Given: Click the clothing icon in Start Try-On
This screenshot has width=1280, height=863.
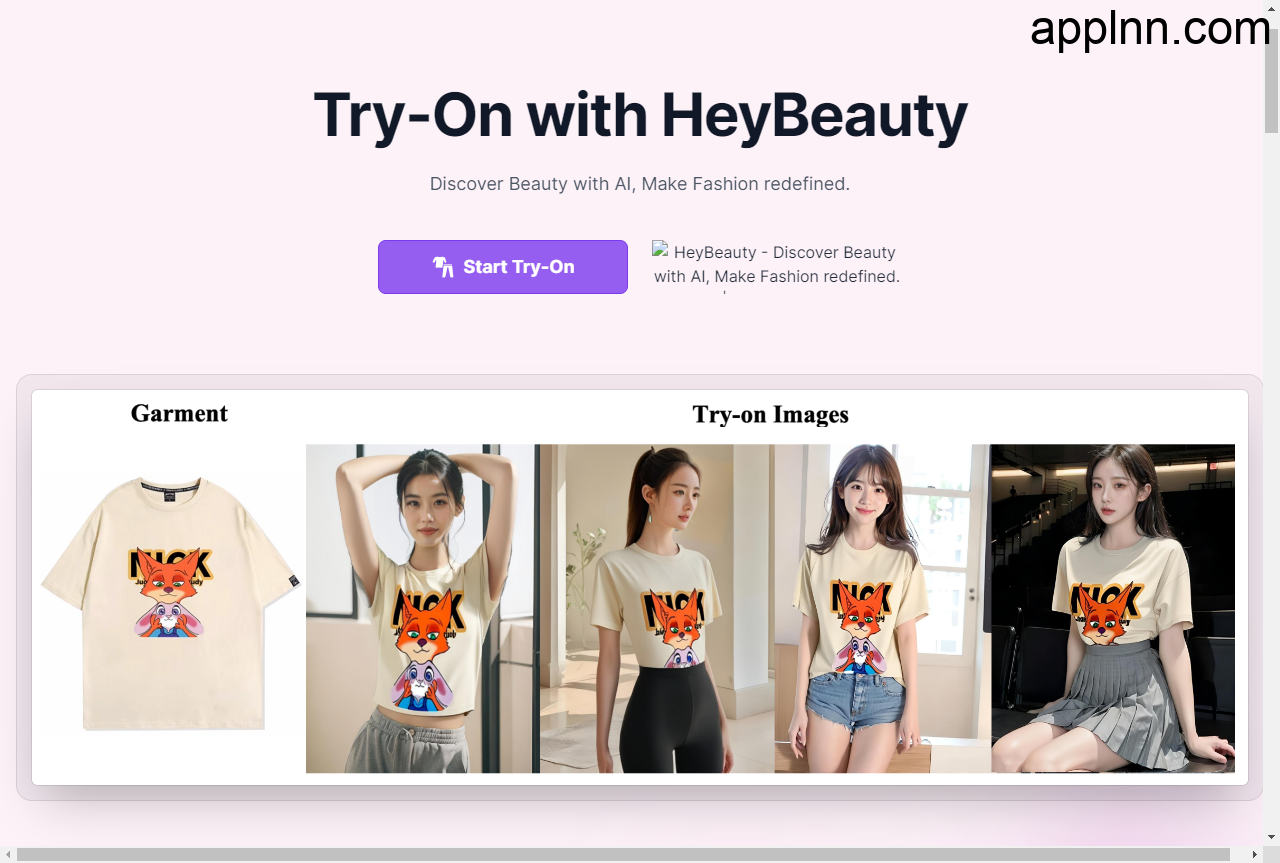Looking at the screenshot, I should 443,267.
